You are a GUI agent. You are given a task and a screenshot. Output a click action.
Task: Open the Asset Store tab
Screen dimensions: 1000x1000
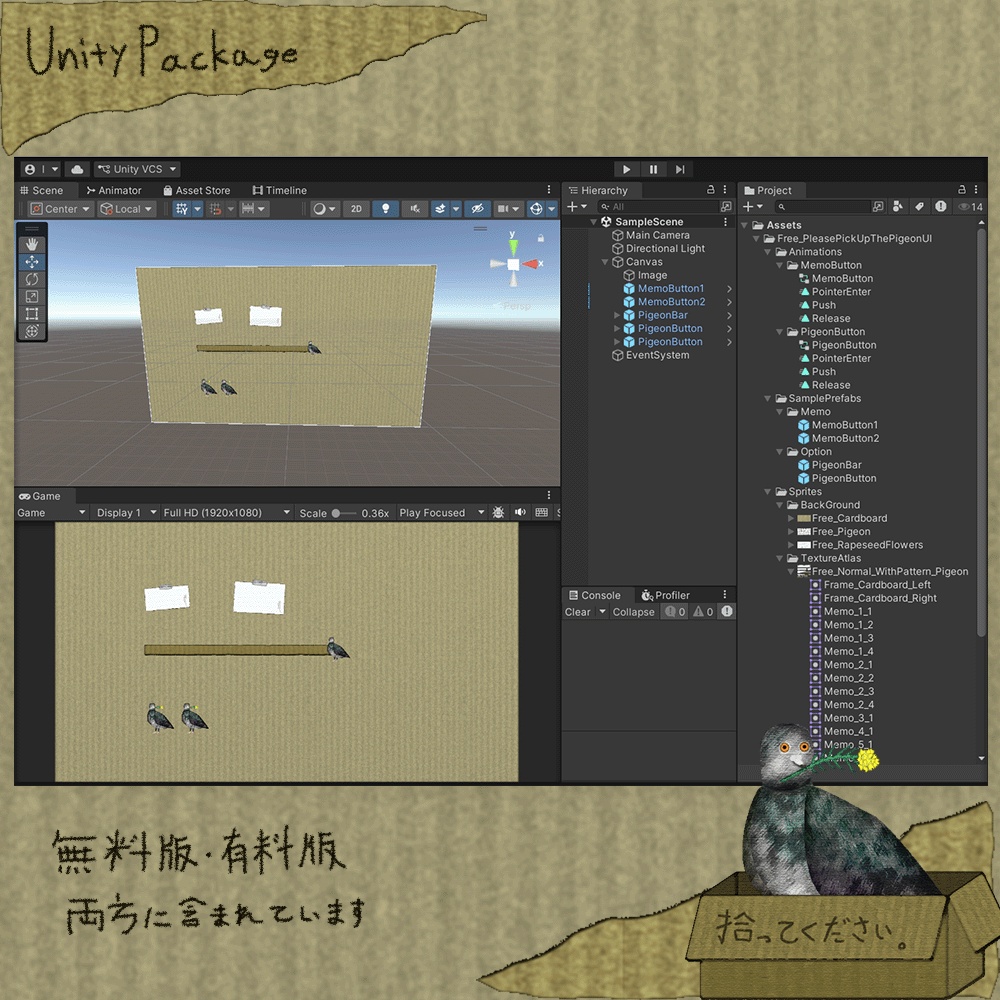click(x=197, y=190)
